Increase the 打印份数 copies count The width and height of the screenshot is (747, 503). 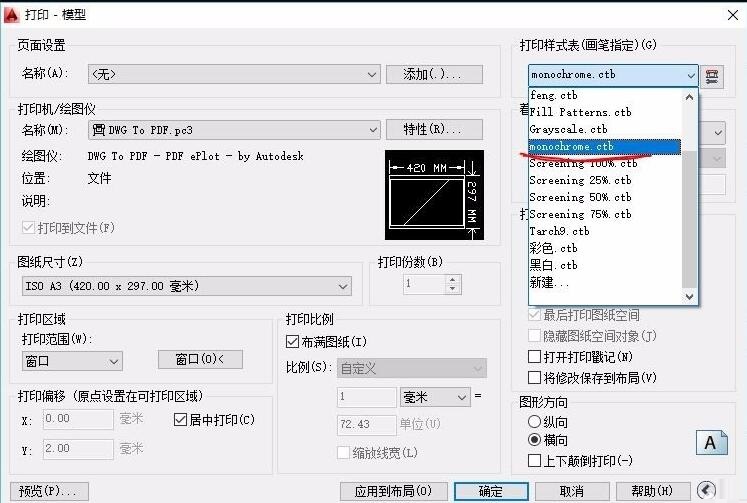(x=453, y=280)
